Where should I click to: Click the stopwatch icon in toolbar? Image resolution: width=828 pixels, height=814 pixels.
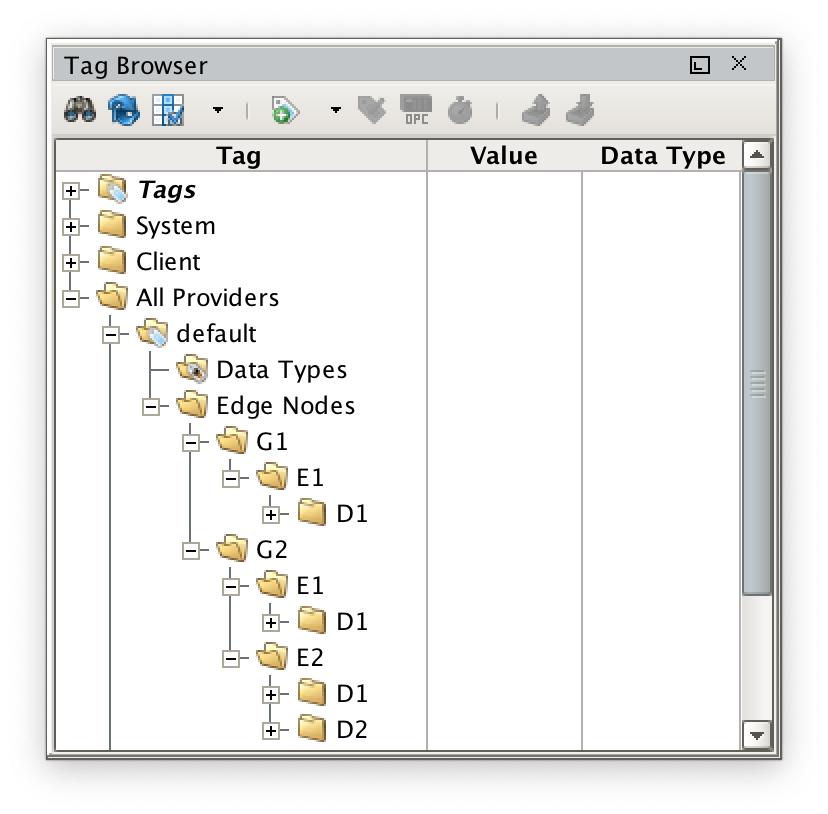coord(459,110)
